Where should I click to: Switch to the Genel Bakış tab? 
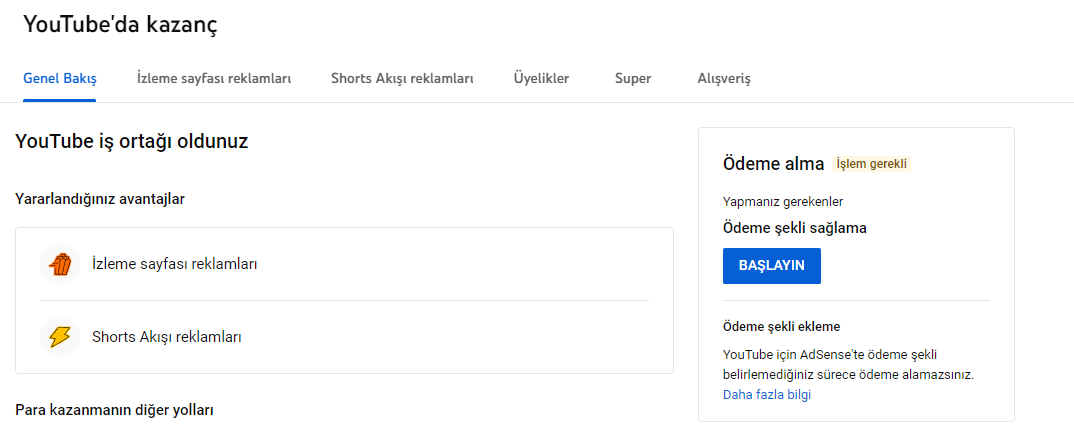[60, 79]
